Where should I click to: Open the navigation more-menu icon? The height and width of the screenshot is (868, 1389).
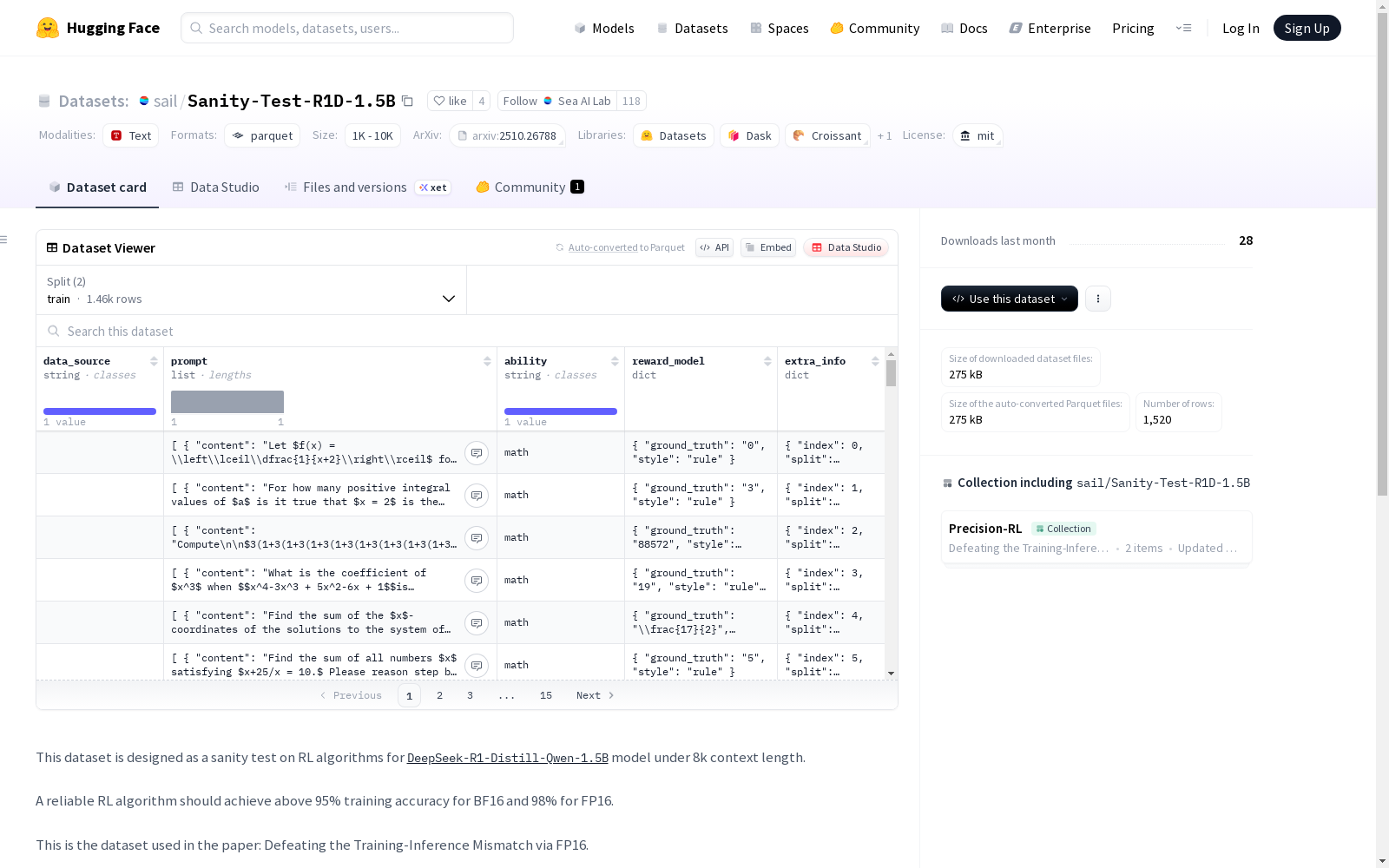[x=1183, y=28]
